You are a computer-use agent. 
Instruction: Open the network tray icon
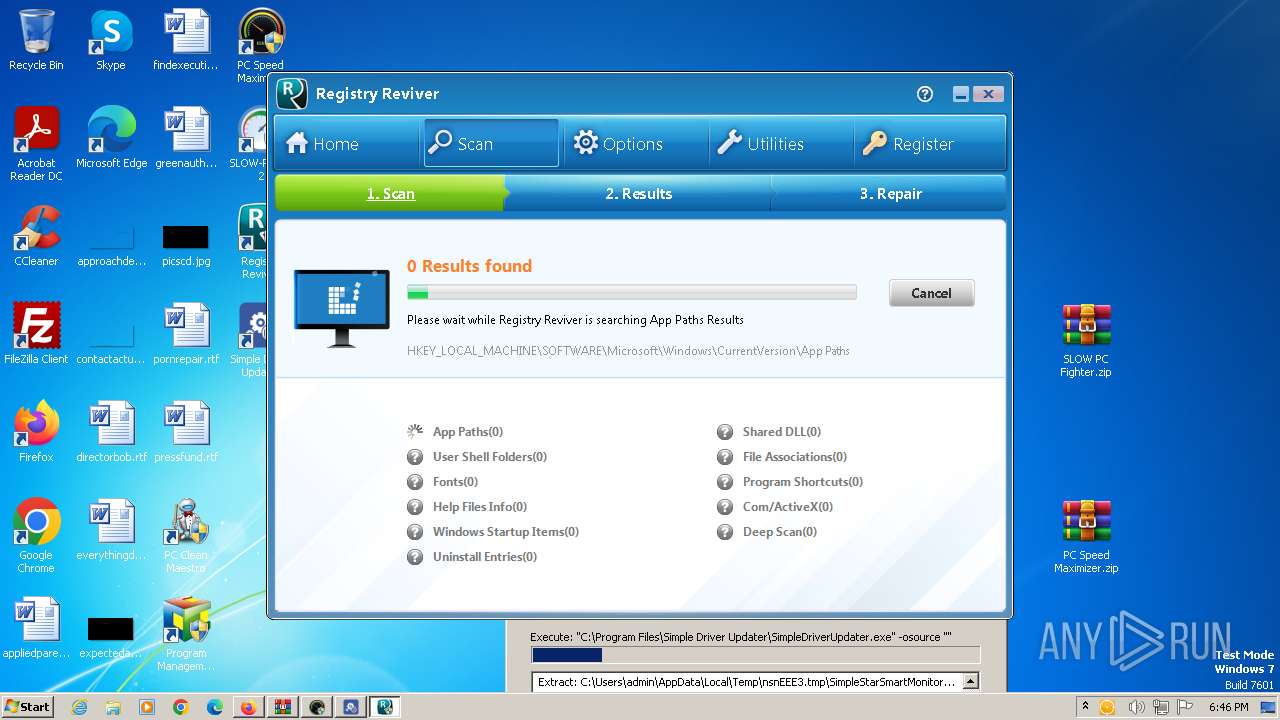[1161, 707]
